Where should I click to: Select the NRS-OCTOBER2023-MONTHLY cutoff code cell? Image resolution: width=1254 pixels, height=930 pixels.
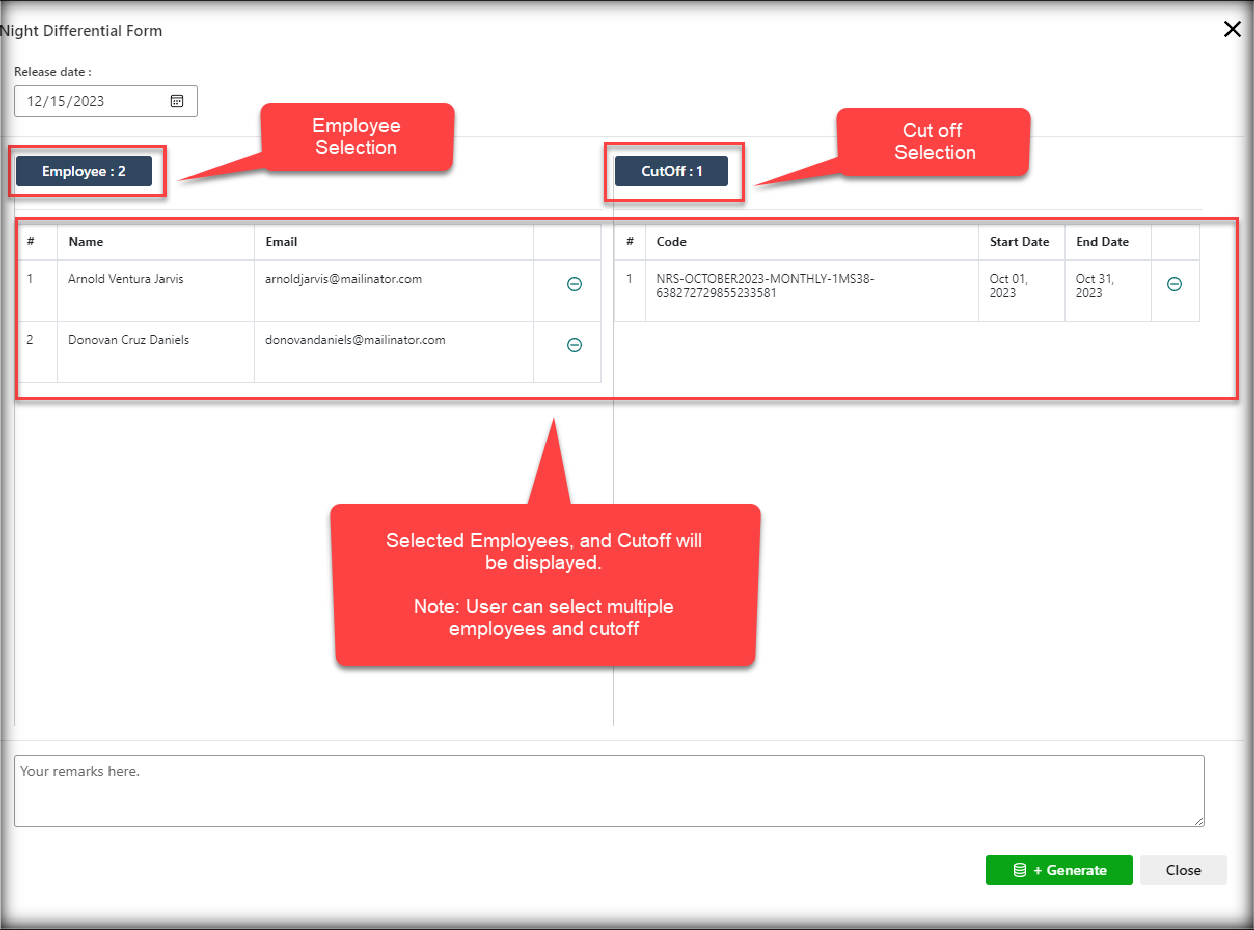(x=765, y=286)
